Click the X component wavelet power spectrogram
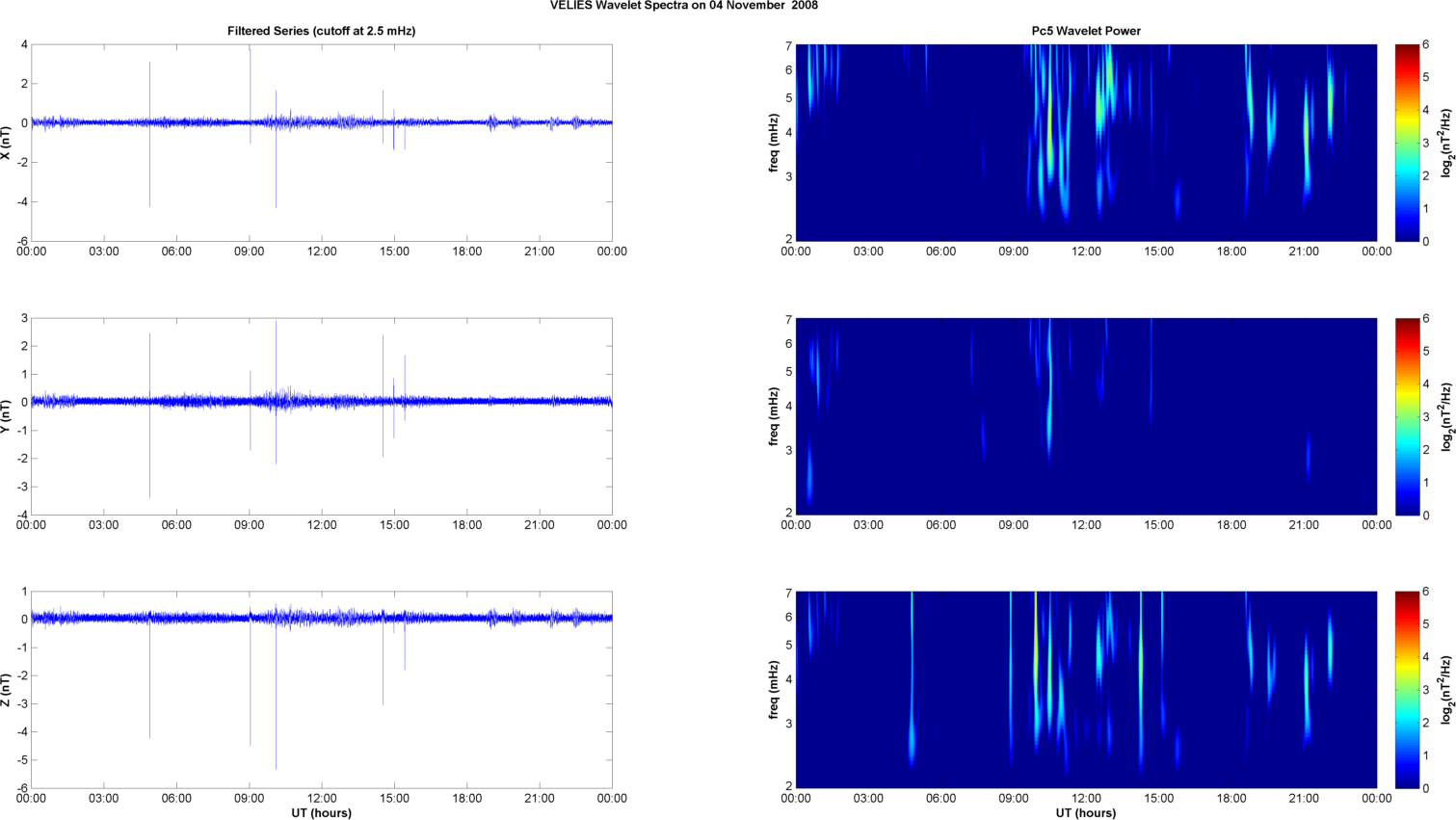 pyautogui.click(x=1086, y=143)
